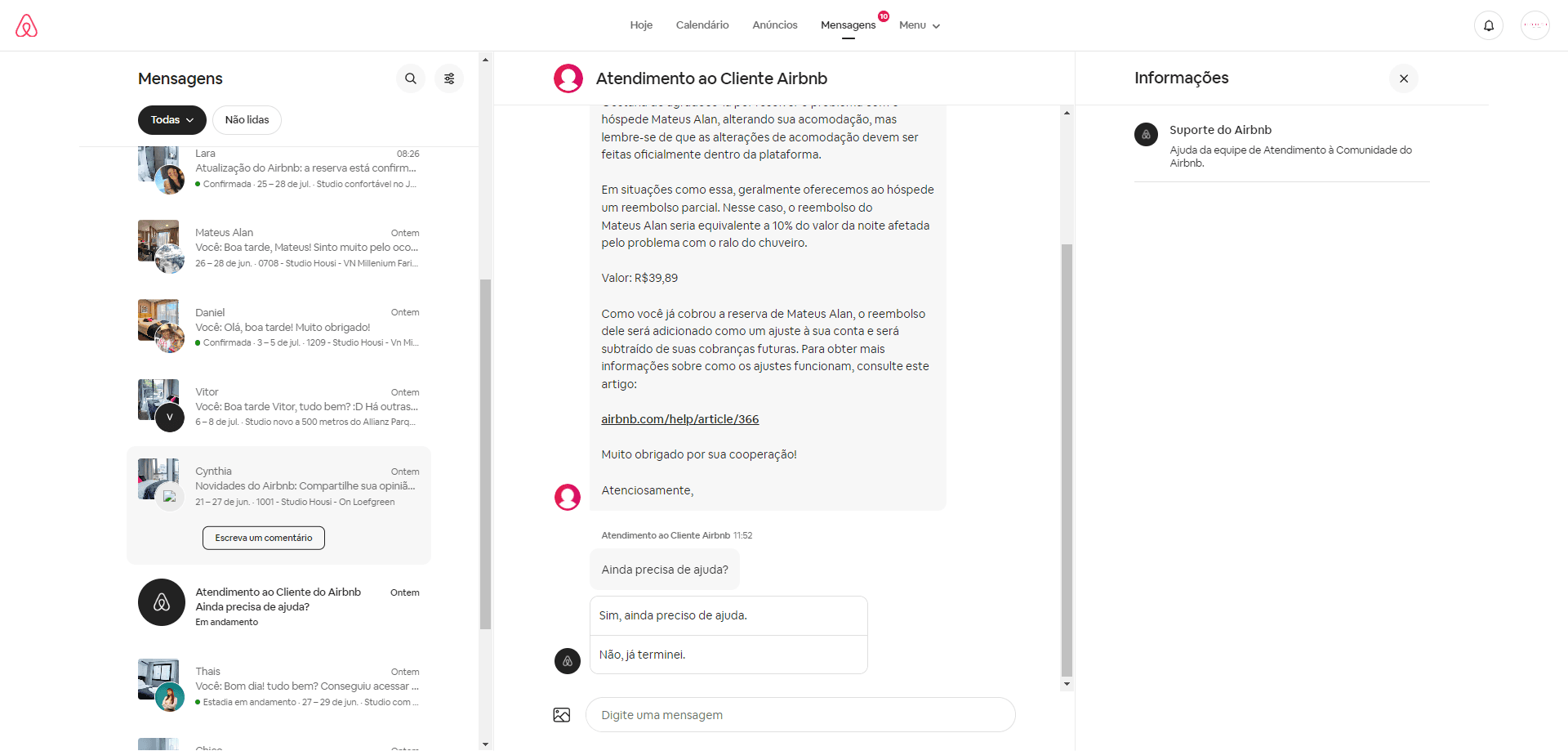This screenshot has height=751, width=1568.
Task: Click the Digite uma mensagem input field
Action: click(x=800, y=715)
